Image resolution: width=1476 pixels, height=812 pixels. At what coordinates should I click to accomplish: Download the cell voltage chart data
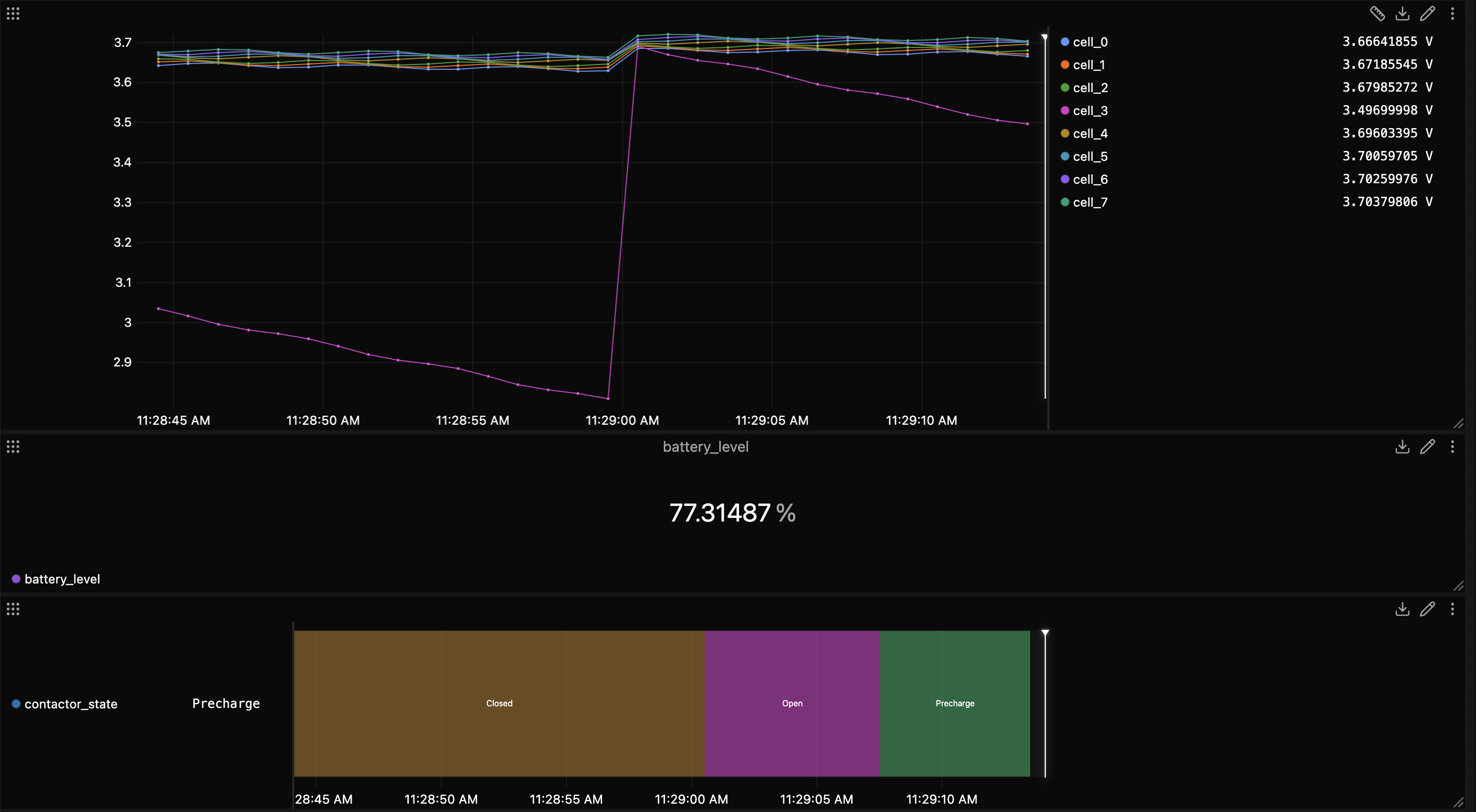[x=1402, y=13]
